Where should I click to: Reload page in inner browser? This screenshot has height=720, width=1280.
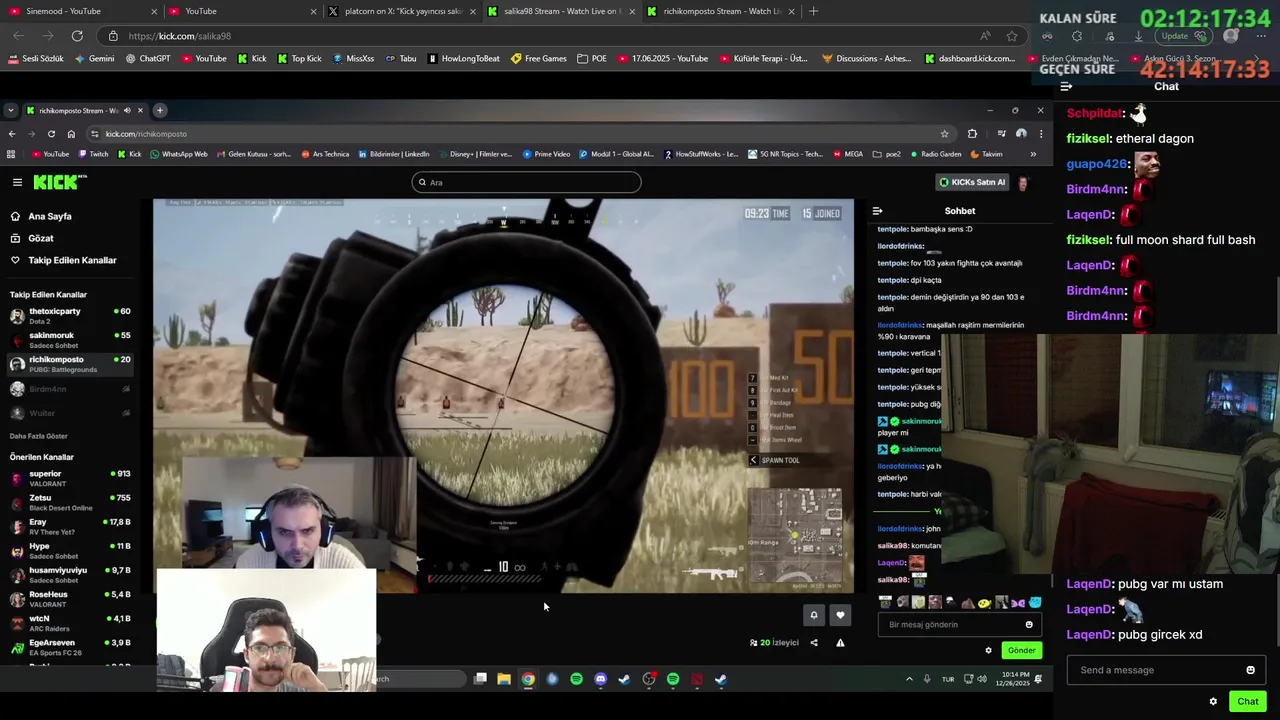click(x=51, y=134)
